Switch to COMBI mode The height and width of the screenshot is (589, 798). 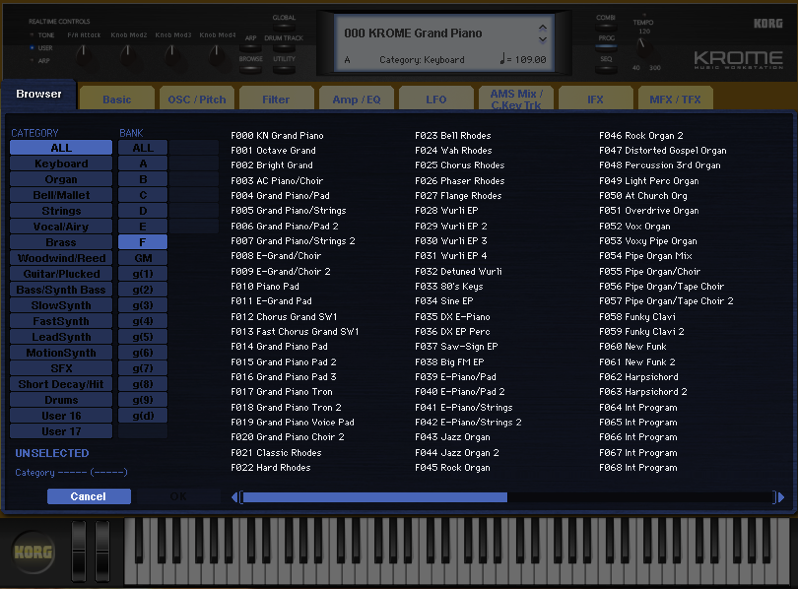606,26
